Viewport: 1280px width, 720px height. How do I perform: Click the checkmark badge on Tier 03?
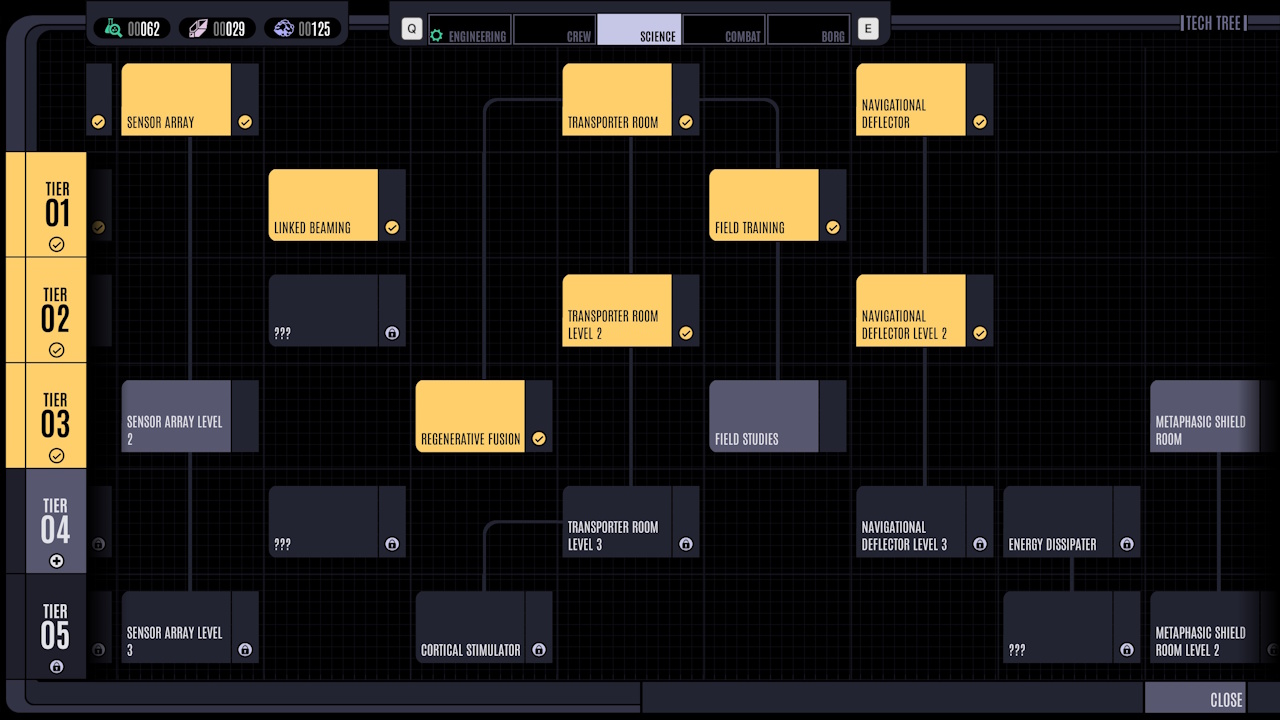coord(57,455)
